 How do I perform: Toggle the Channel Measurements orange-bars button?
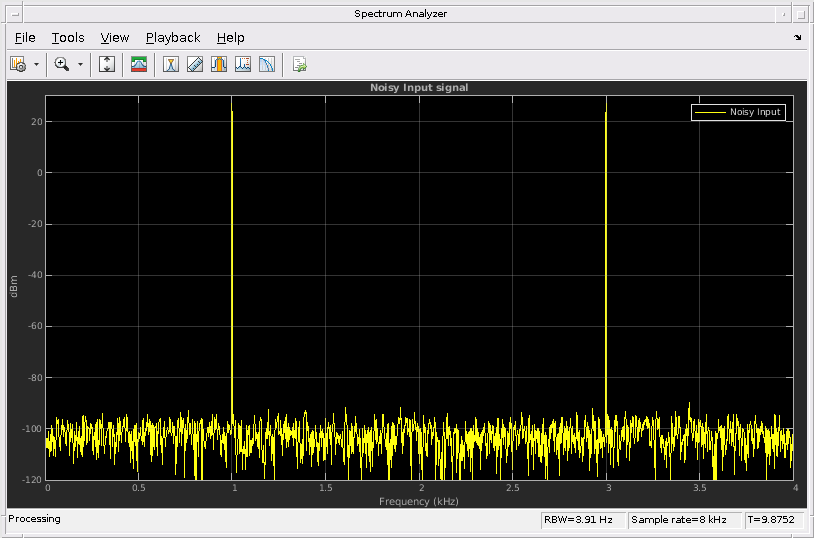point(219,64)
